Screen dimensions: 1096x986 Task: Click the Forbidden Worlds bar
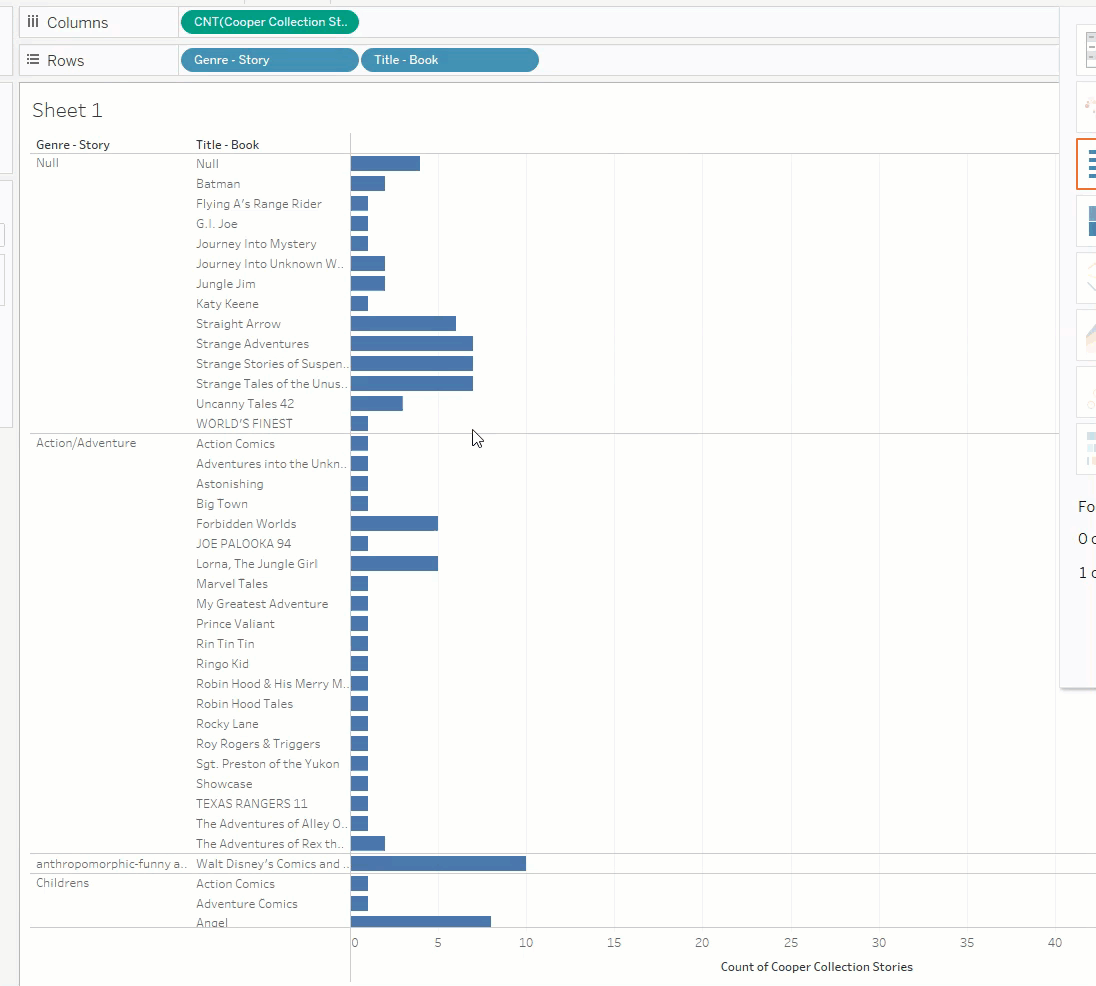(394, 524)
